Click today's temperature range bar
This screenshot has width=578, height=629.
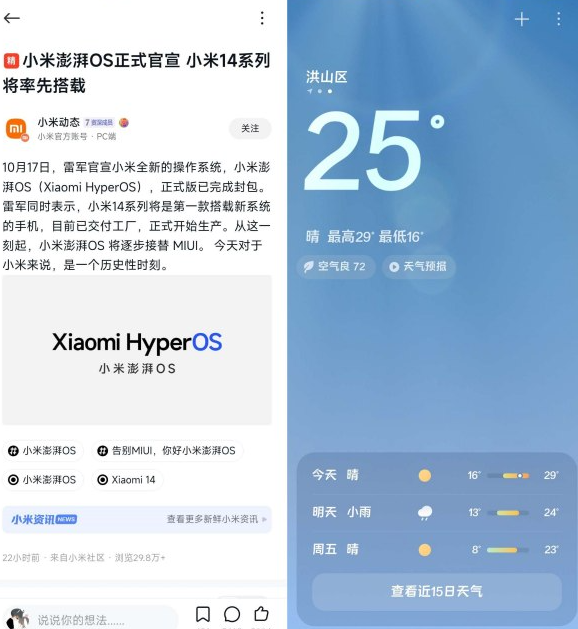coord(508,476)
